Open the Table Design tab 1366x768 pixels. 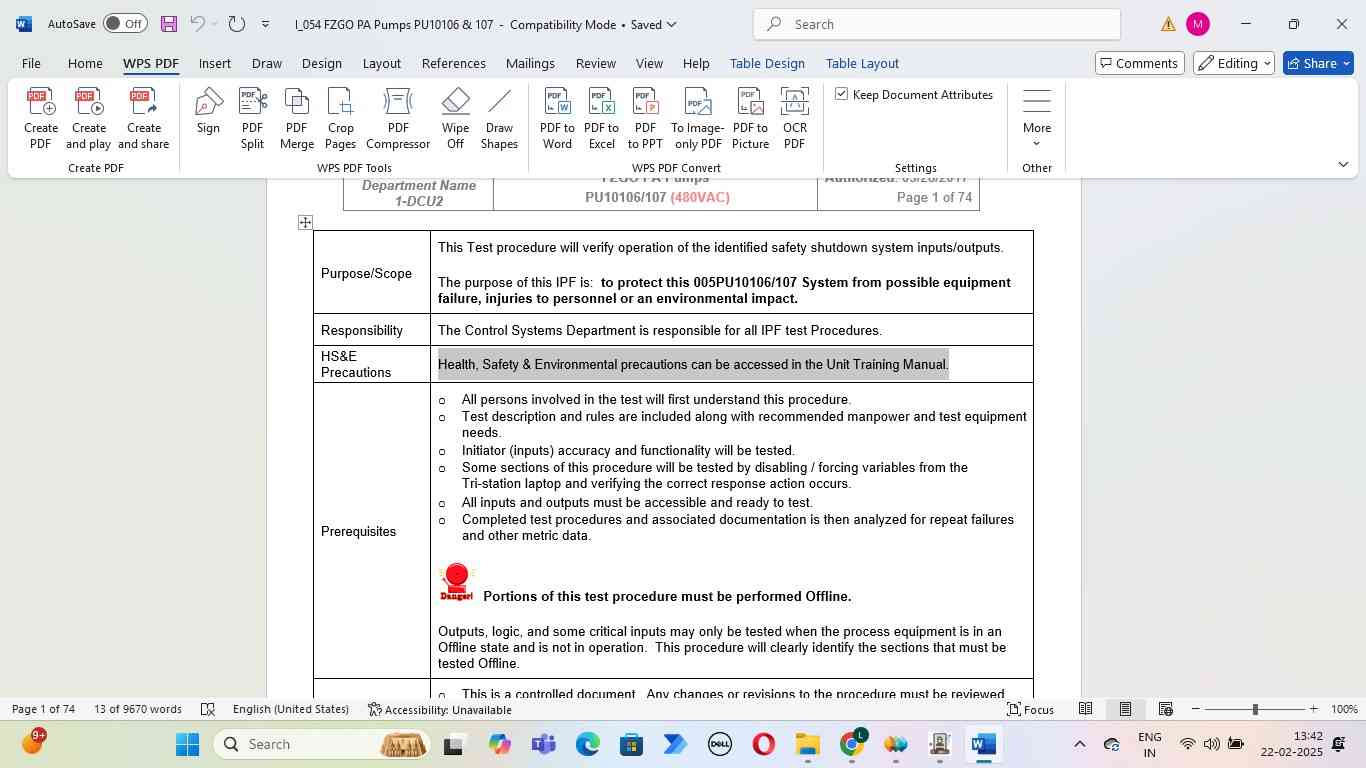tap(767, 63)
